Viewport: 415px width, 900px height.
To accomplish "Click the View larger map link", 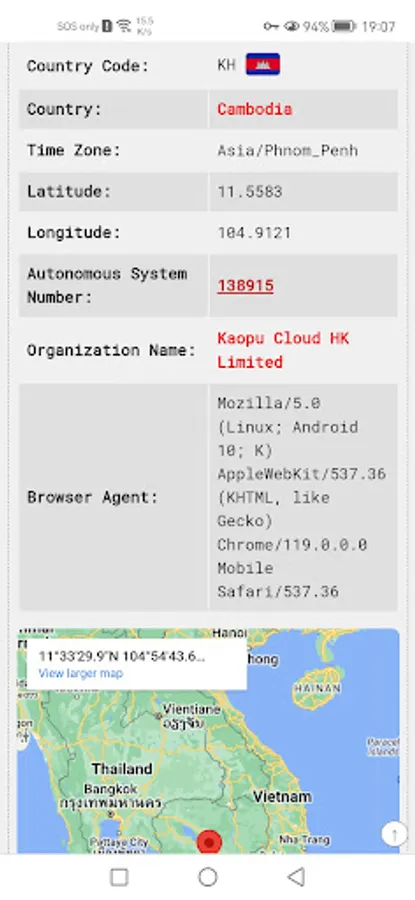I will coord(80,673).
